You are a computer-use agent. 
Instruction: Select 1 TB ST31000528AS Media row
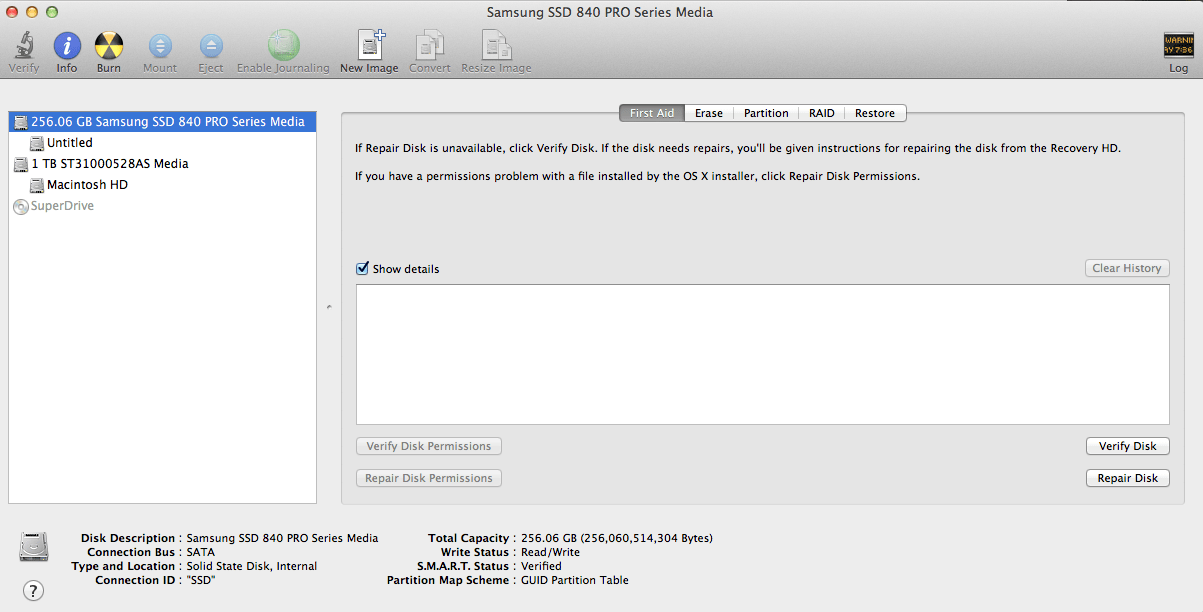tap(162, 164)
